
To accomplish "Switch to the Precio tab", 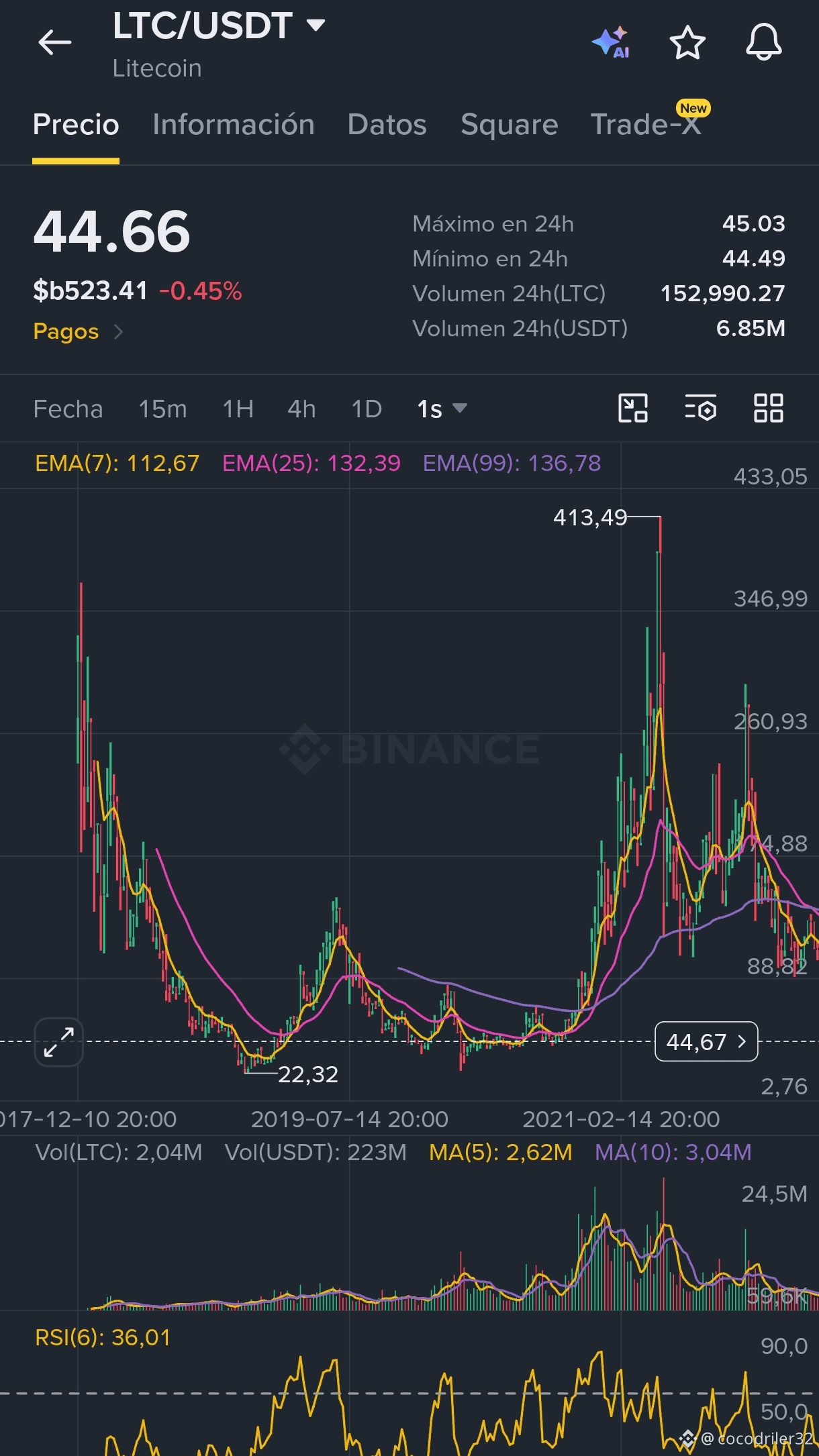I will point(76,125).
